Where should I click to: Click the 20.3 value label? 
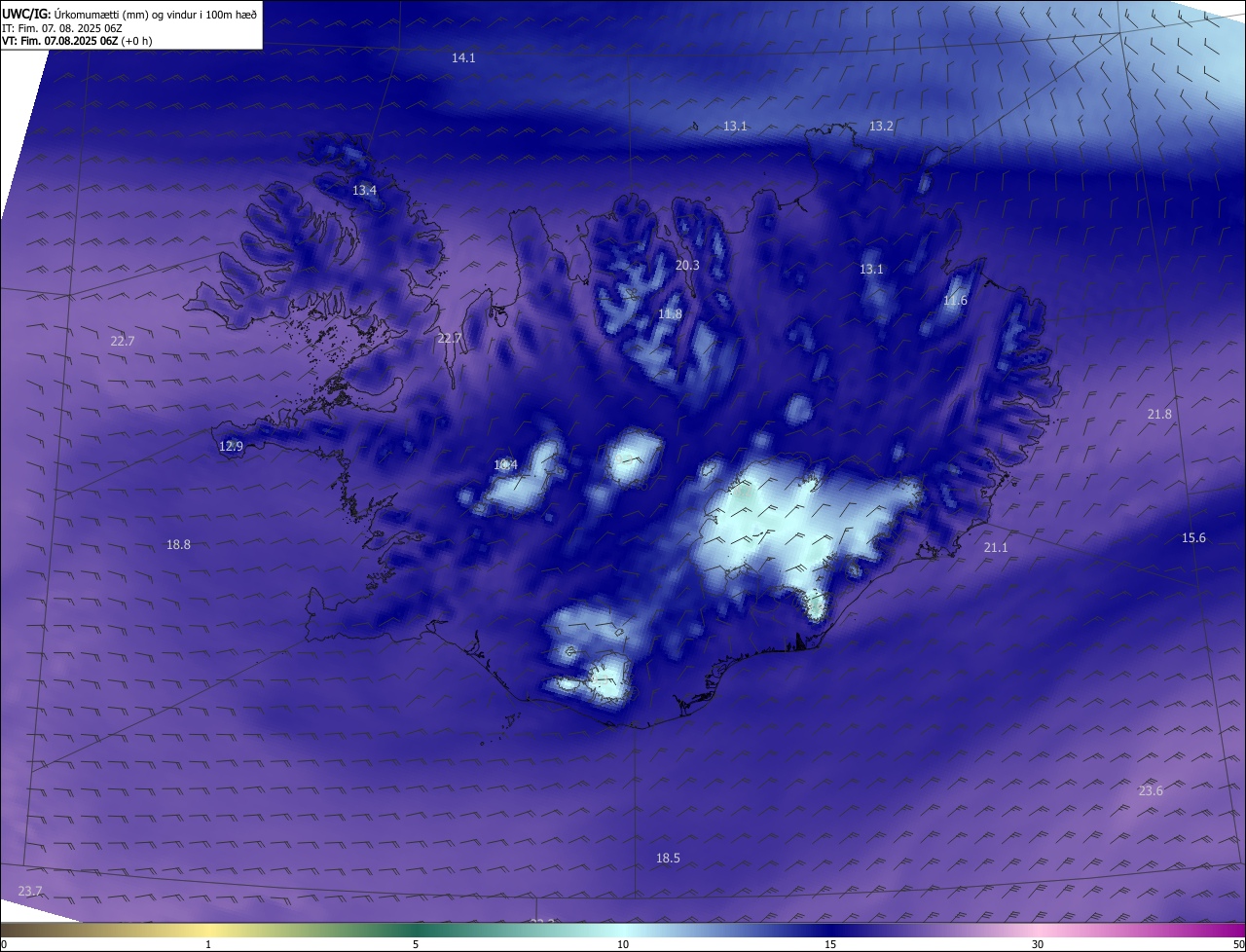point(687,265)
